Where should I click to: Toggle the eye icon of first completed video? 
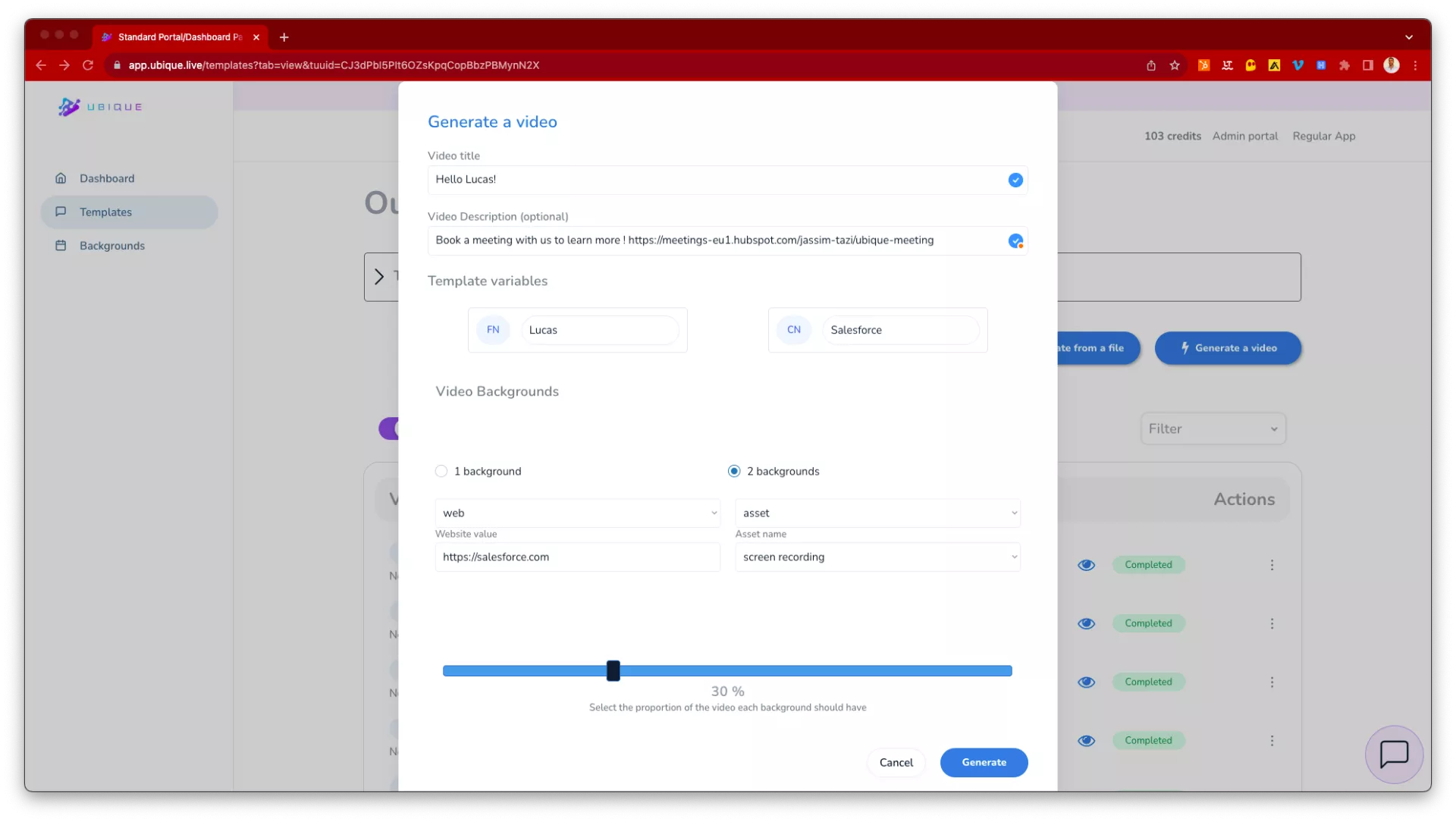(x=1086, y=565)
